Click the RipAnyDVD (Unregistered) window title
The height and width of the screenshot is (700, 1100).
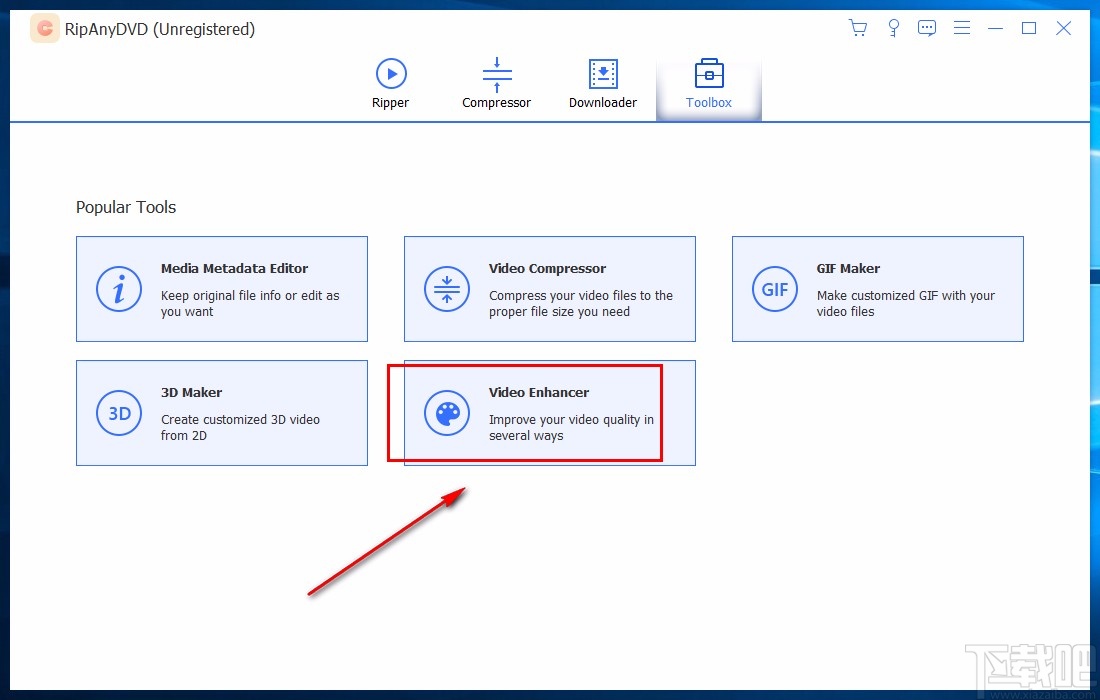(160, 29)
